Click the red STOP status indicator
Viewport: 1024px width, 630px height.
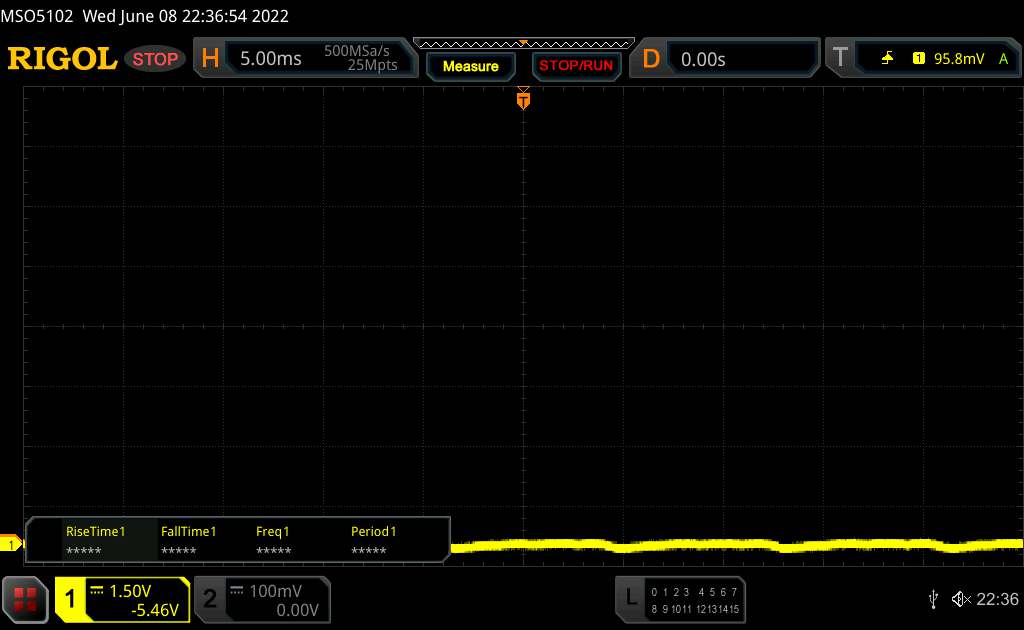pyautogui.click(x=155, y=59)
